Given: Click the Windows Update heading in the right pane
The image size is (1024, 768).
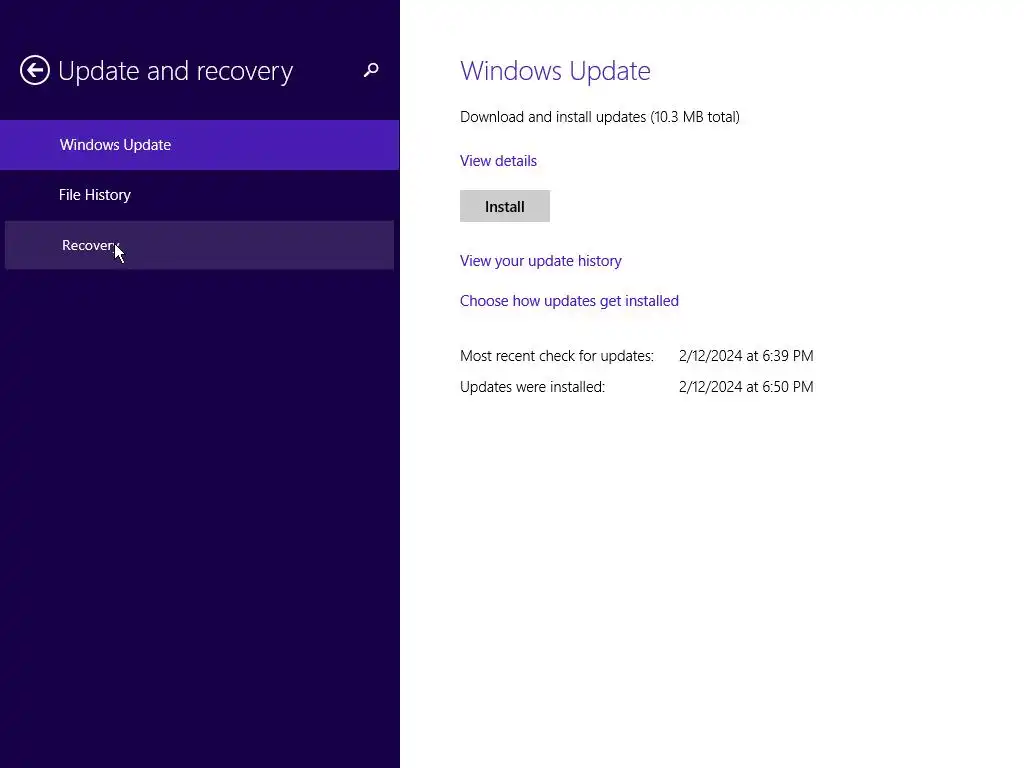Looking at the screenshot, I should click(x=555, y=71).
